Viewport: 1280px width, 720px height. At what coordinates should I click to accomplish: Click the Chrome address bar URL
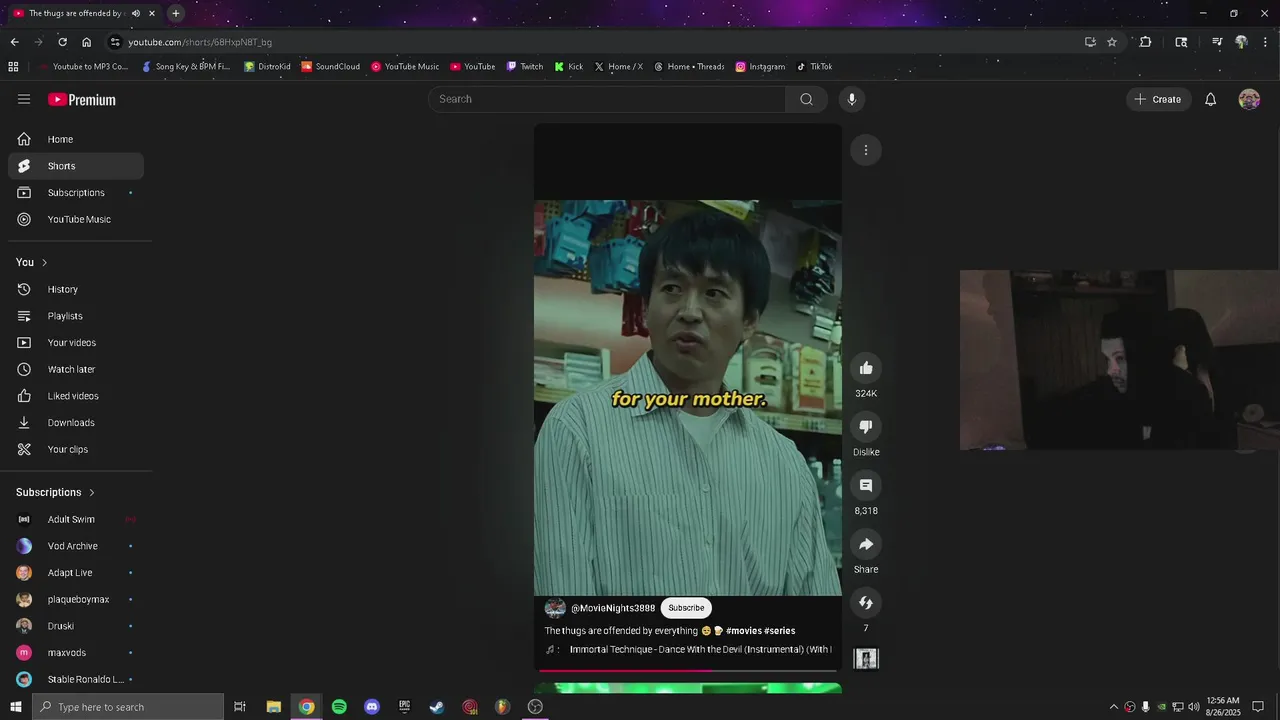tap(200, 42)
